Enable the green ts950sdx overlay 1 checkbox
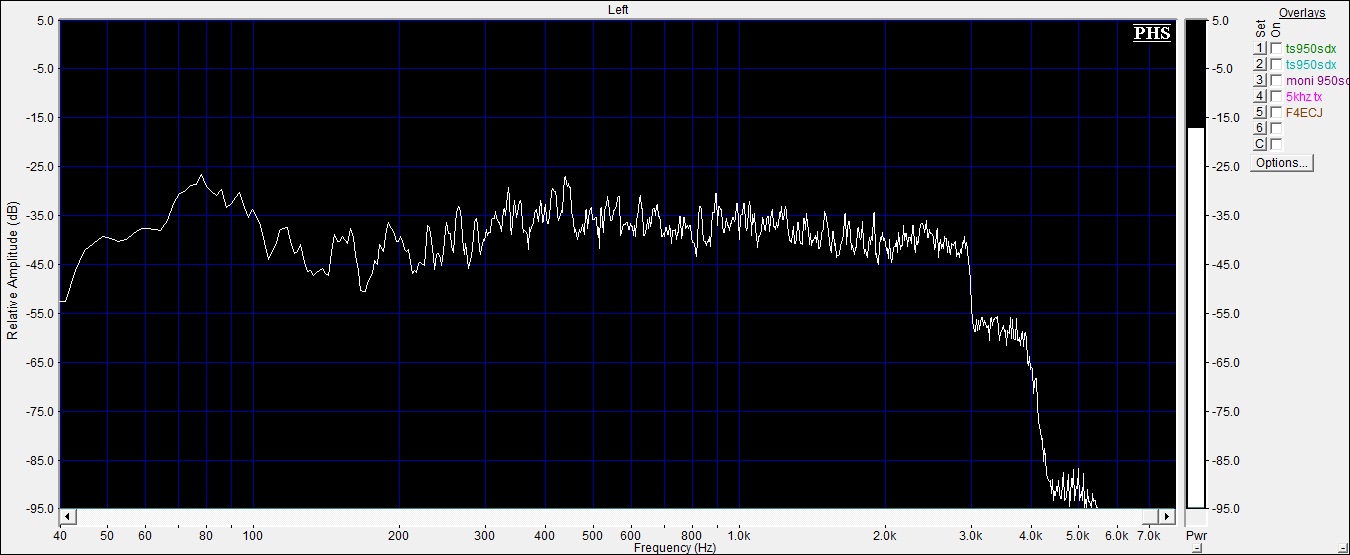1350x555 pixels. coord(1276,48)
